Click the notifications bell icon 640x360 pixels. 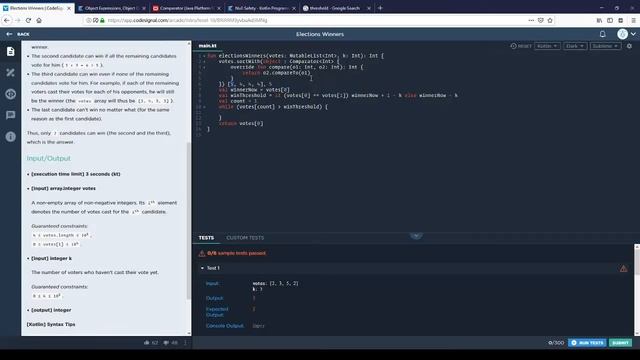[x=602, y=34]
